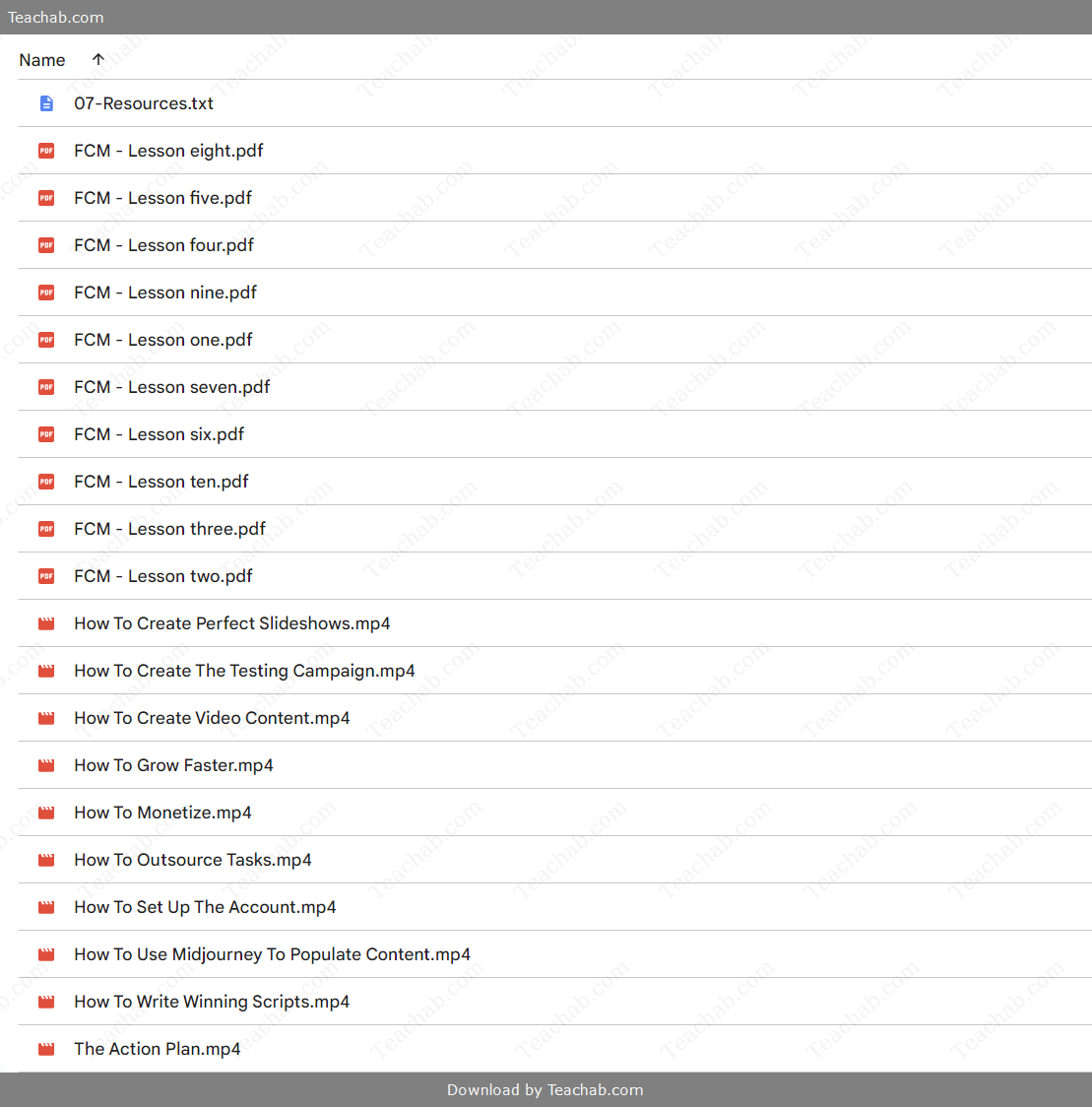Click video icon for Create Video Content
Viewport: 1092px width, 1107px height.
click(46, 719)
